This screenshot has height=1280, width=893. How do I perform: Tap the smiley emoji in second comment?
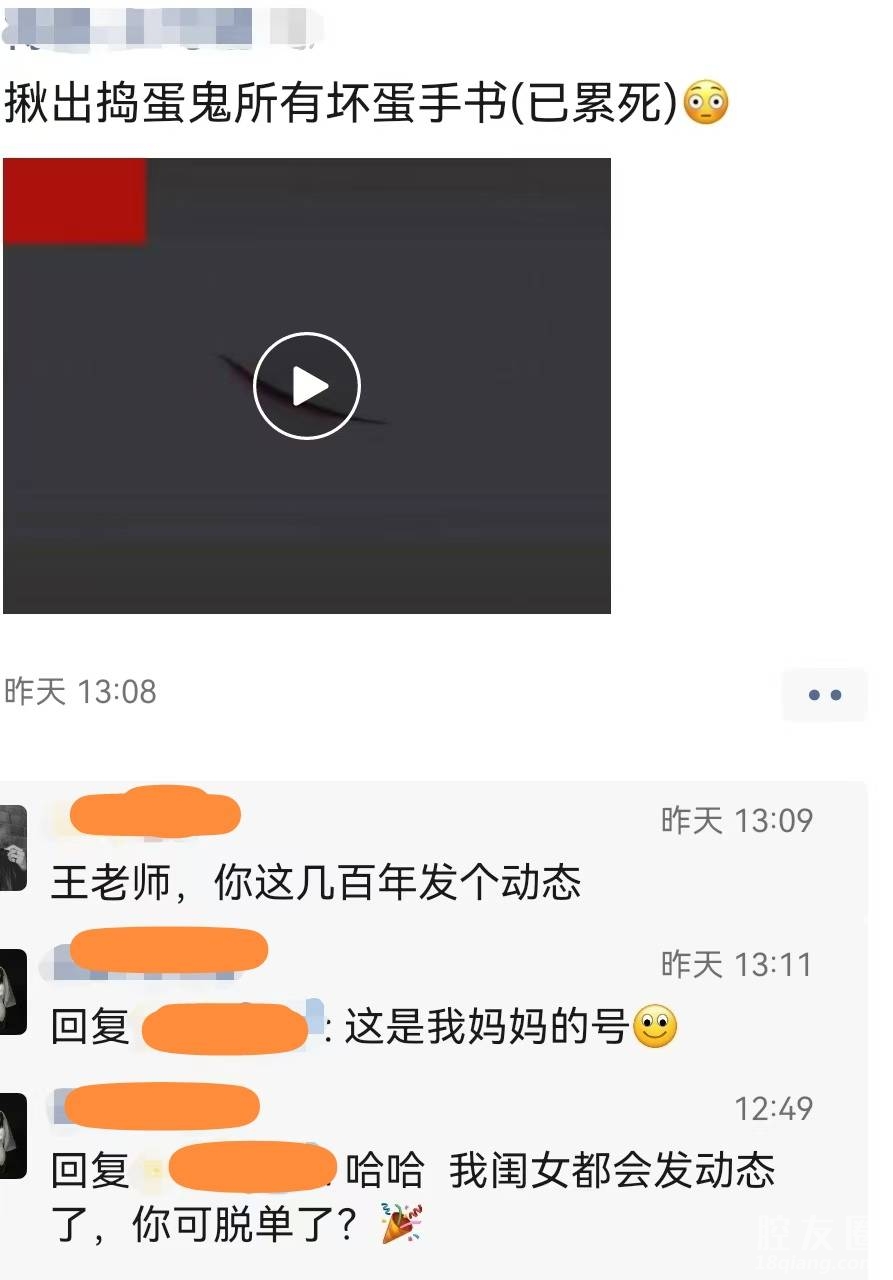coord(655,1027)
